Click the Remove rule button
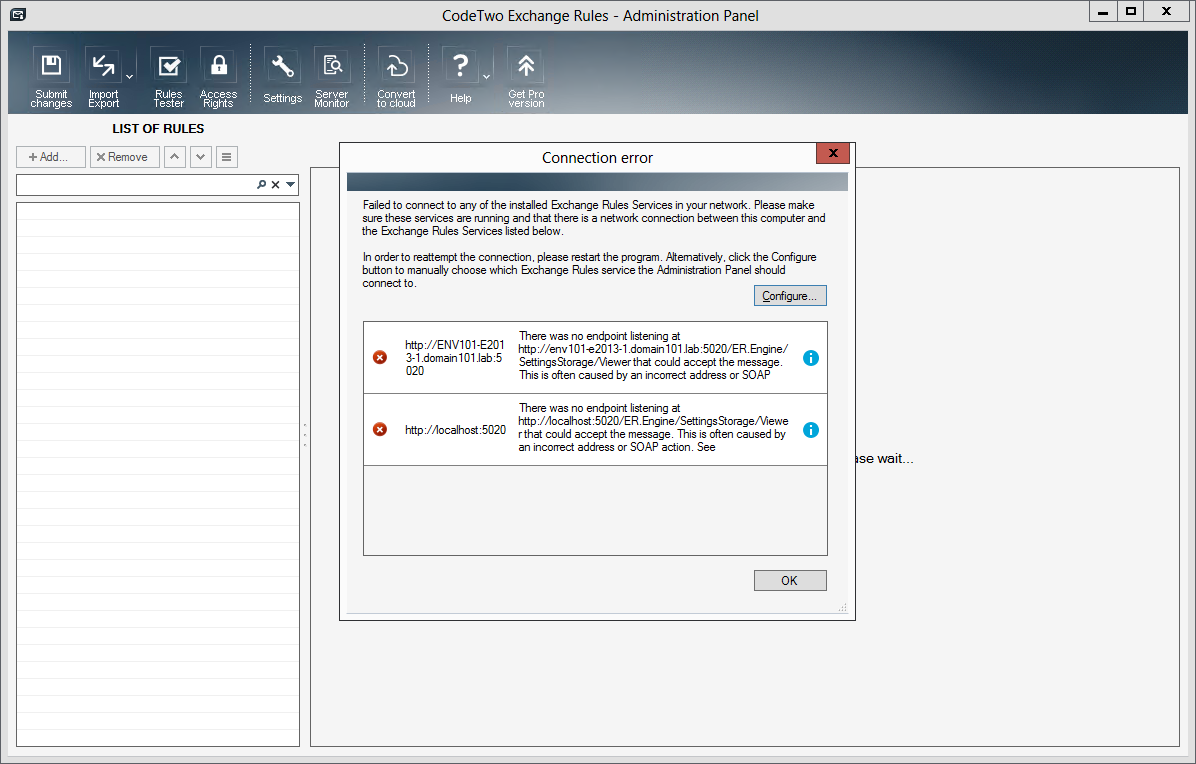1196x764 pixels. click(x=124, y=157)
